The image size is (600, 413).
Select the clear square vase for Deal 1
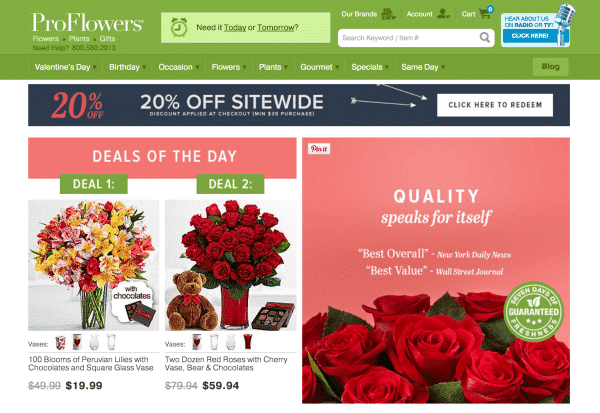tap(111, 342)
